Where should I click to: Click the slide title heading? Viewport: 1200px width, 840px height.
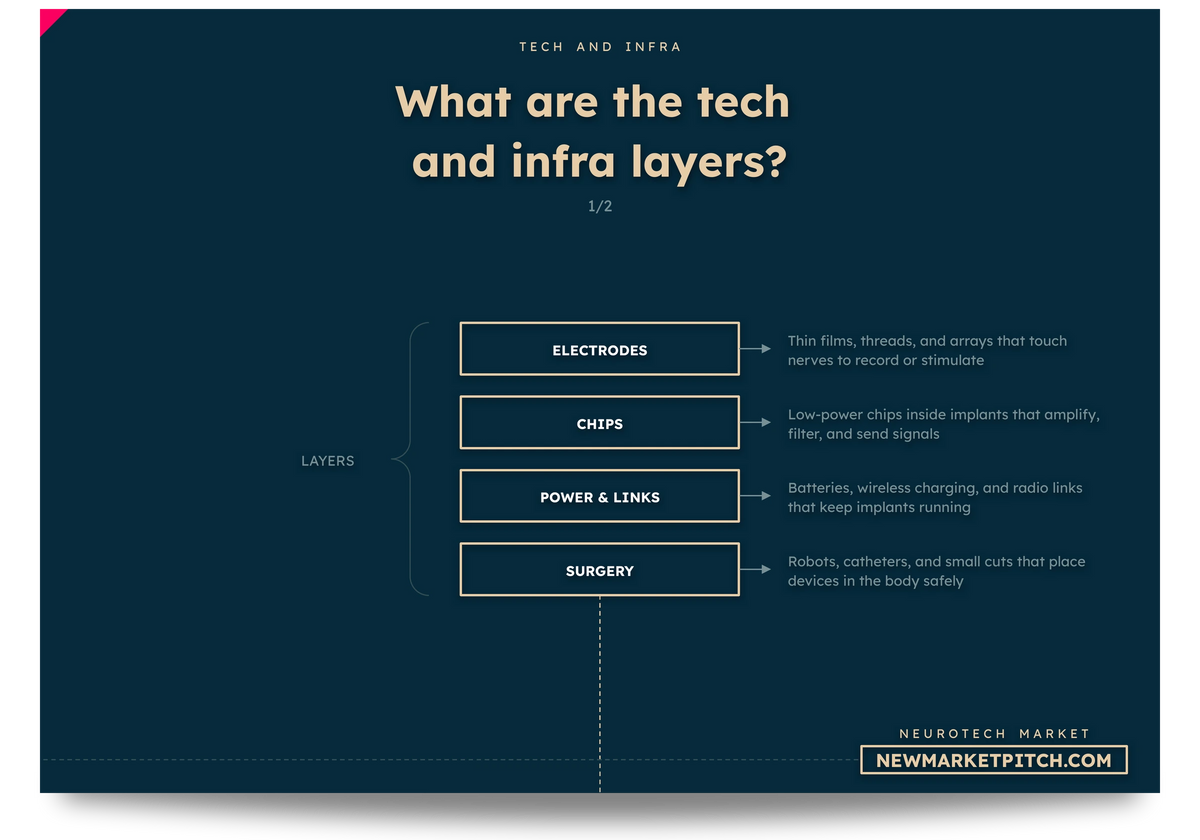[x=593, y=132]
